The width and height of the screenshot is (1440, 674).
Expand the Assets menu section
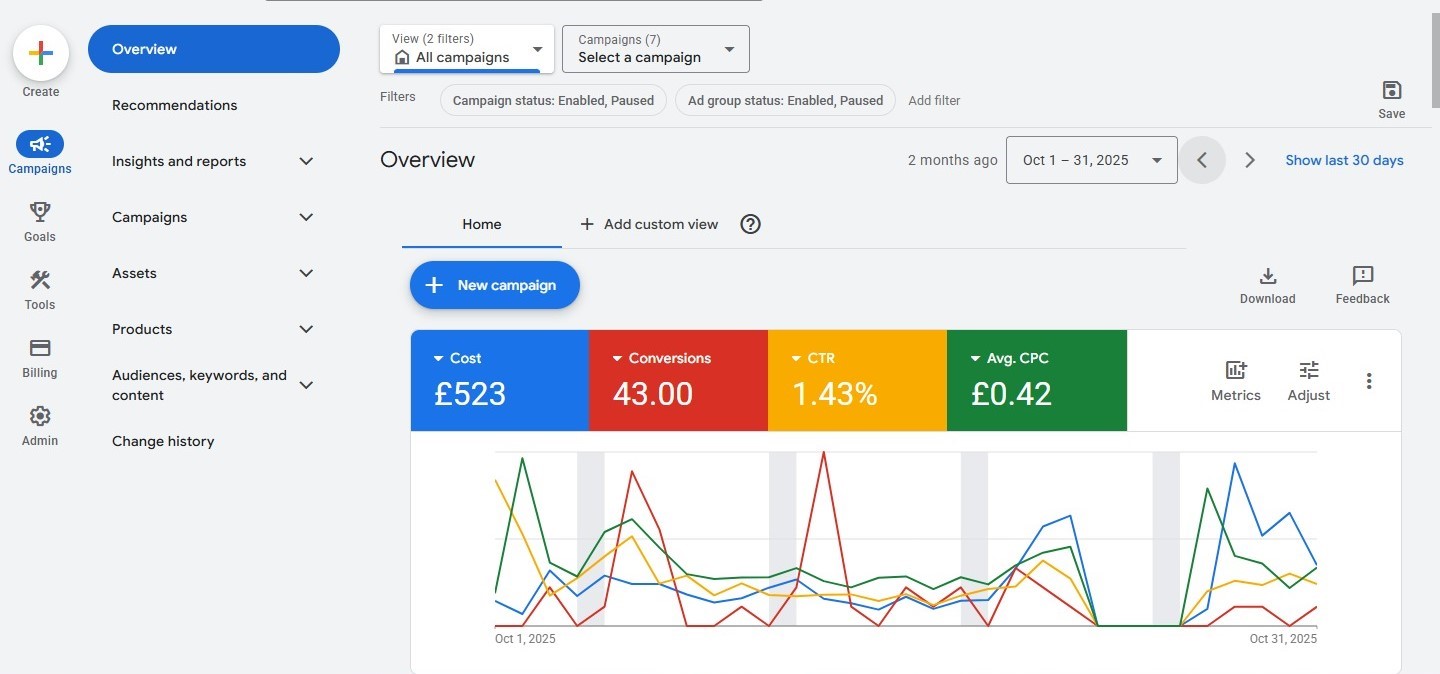tap(306, 273)
